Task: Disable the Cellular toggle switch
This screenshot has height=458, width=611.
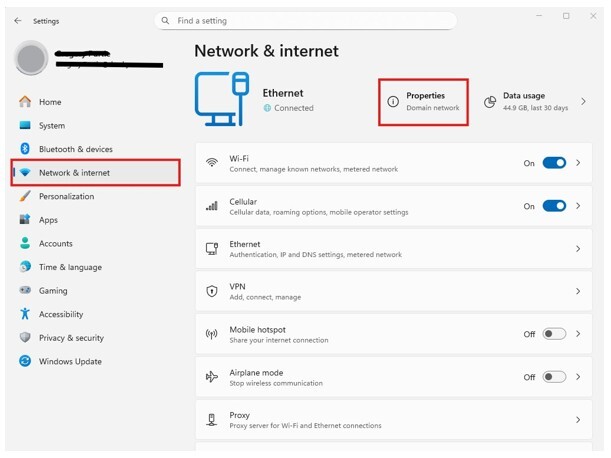Action: coord(554,206)
